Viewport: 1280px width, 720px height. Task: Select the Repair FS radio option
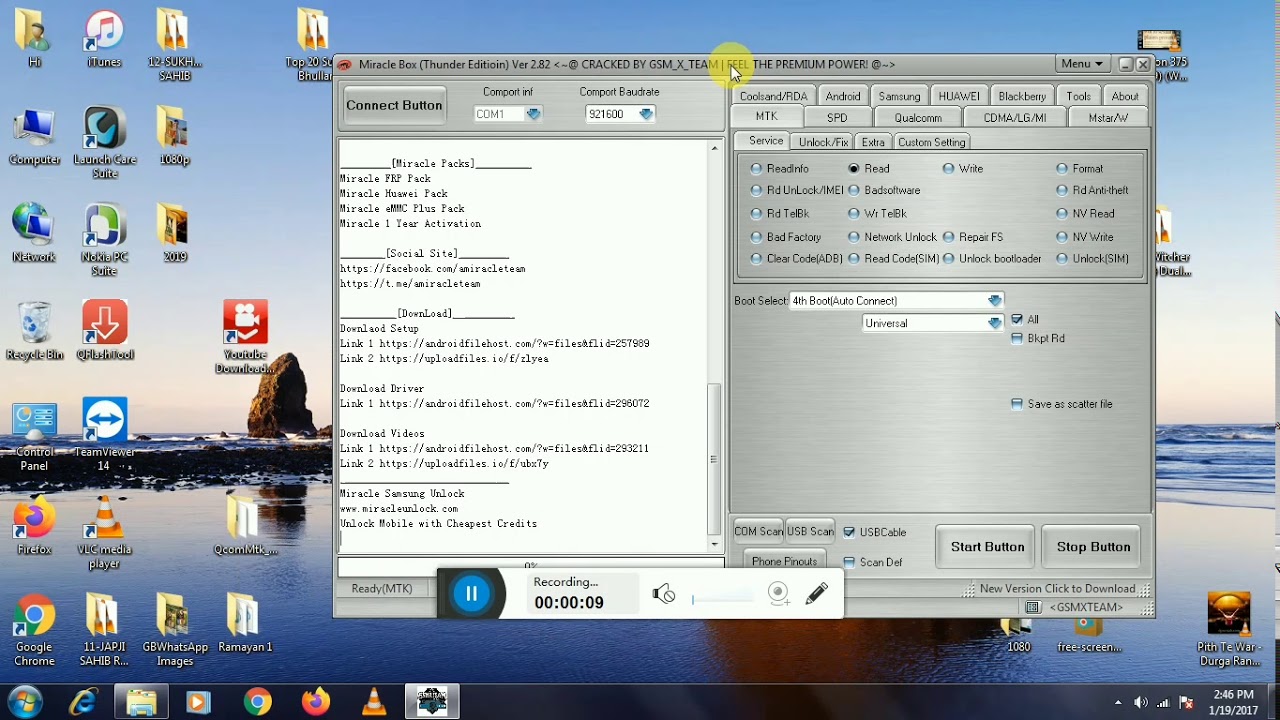pyautogui.click(x=973, y=237)
